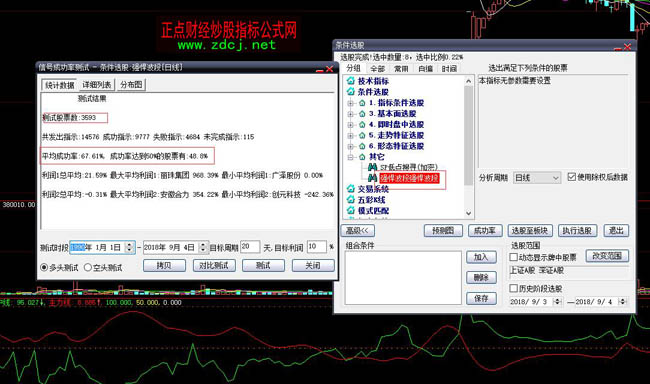Click binoculars icon beside the (加密) formula
Image resolution: width=650 pixels, height=384 pixels.
(x=372, y=167)
